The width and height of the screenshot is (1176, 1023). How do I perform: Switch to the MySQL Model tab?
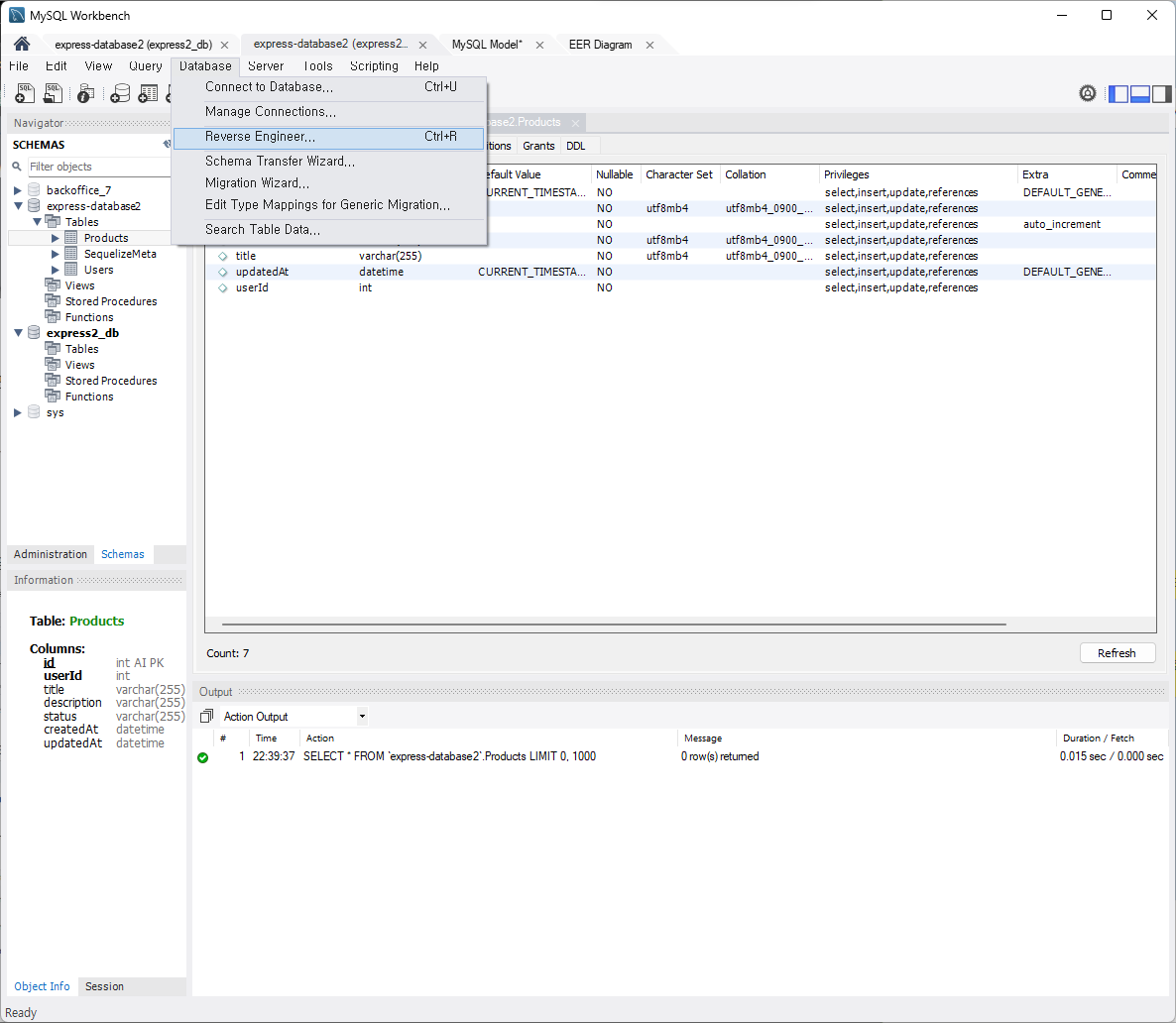click(487, 45)
